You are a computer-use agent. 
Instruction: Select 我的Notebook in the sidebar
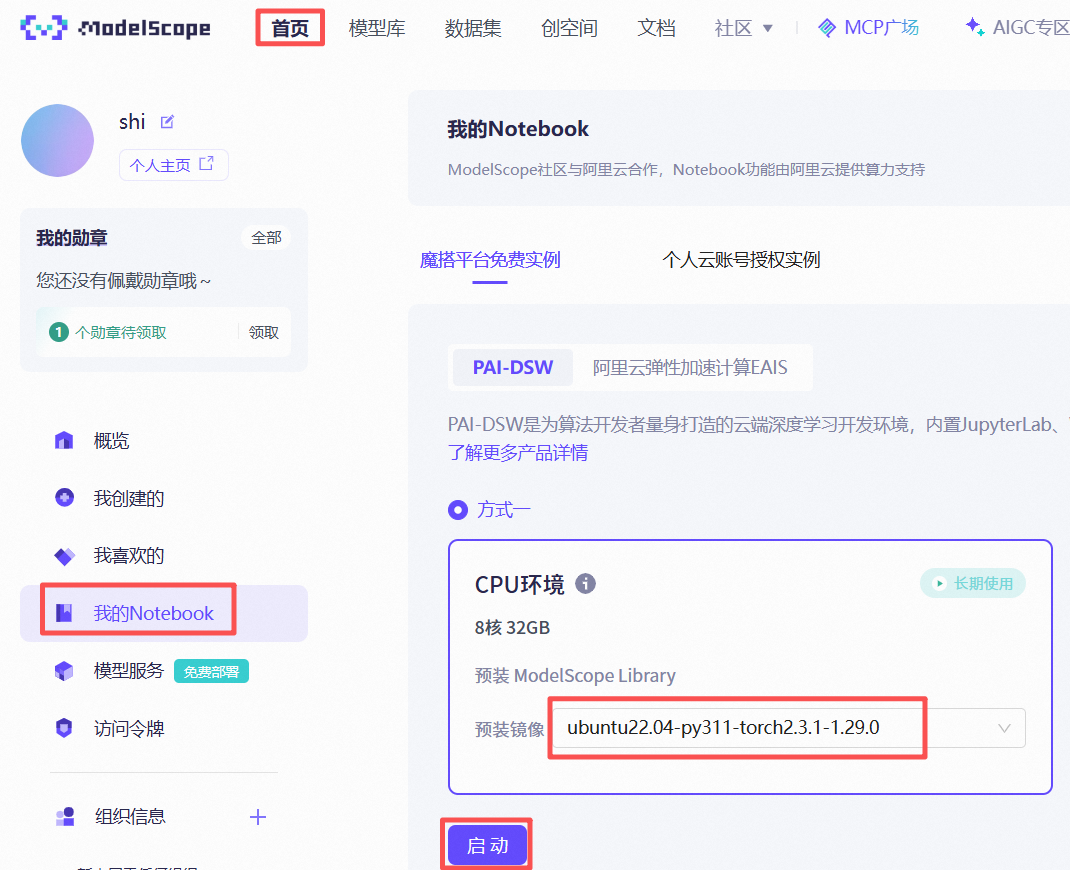point(164,613)
